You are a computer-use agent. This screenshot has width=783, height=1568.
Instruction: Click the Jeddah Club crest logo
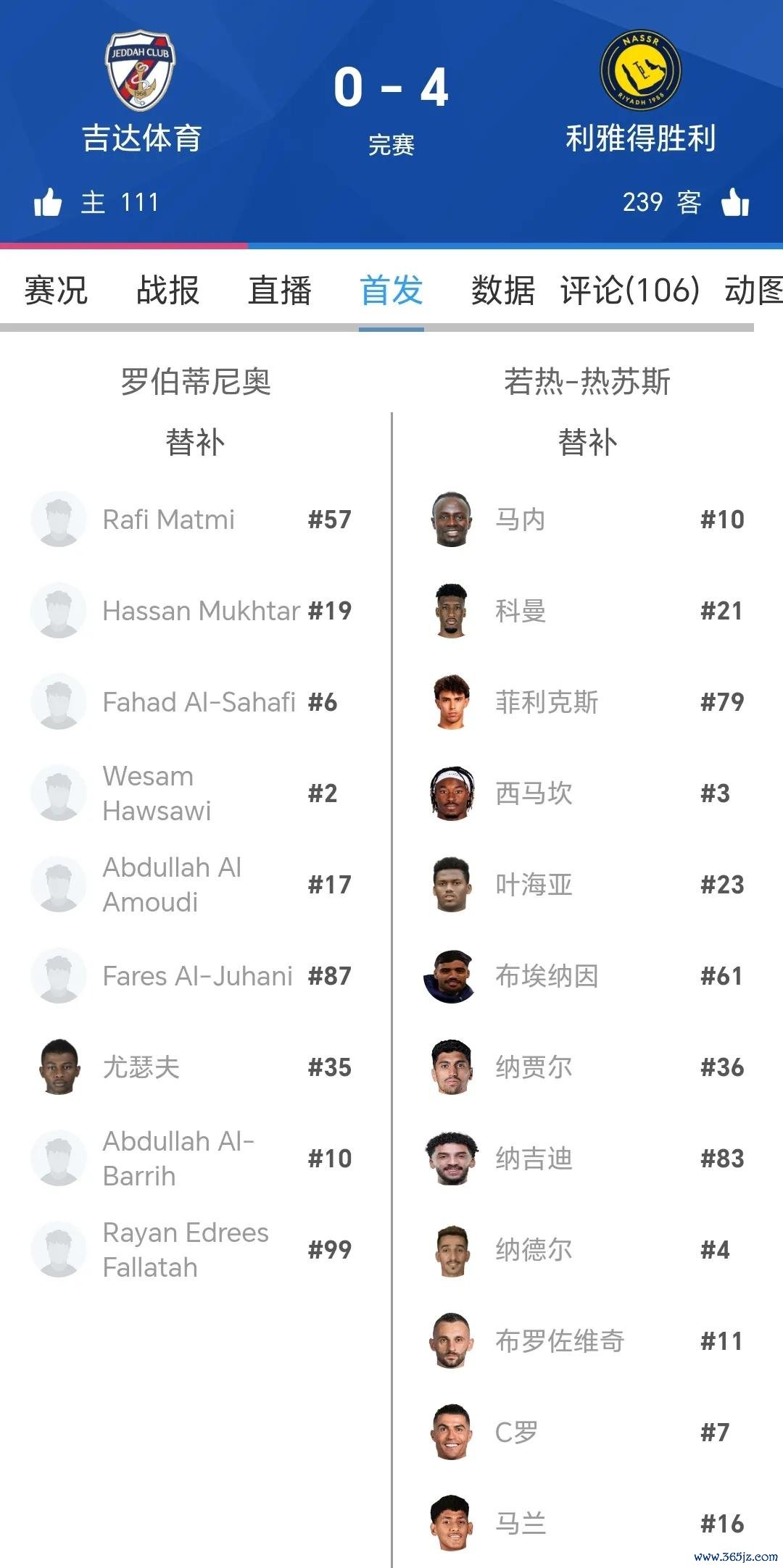tap(140, 70)
